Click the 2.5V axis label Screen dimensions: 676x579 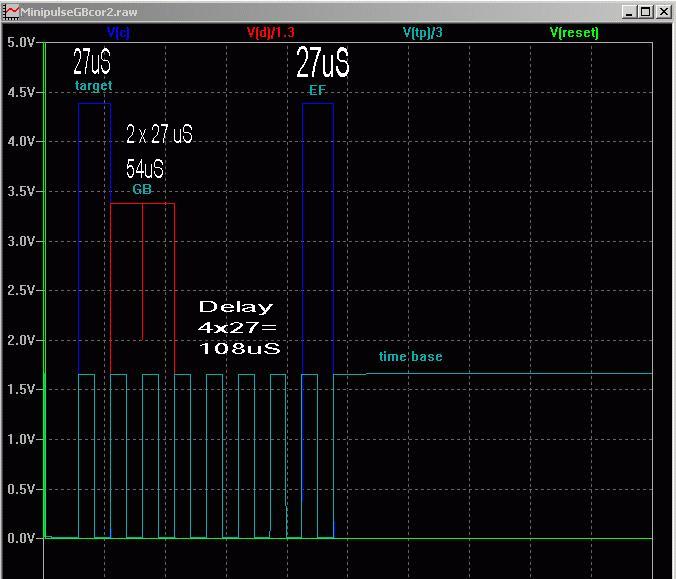pos(21,290)
